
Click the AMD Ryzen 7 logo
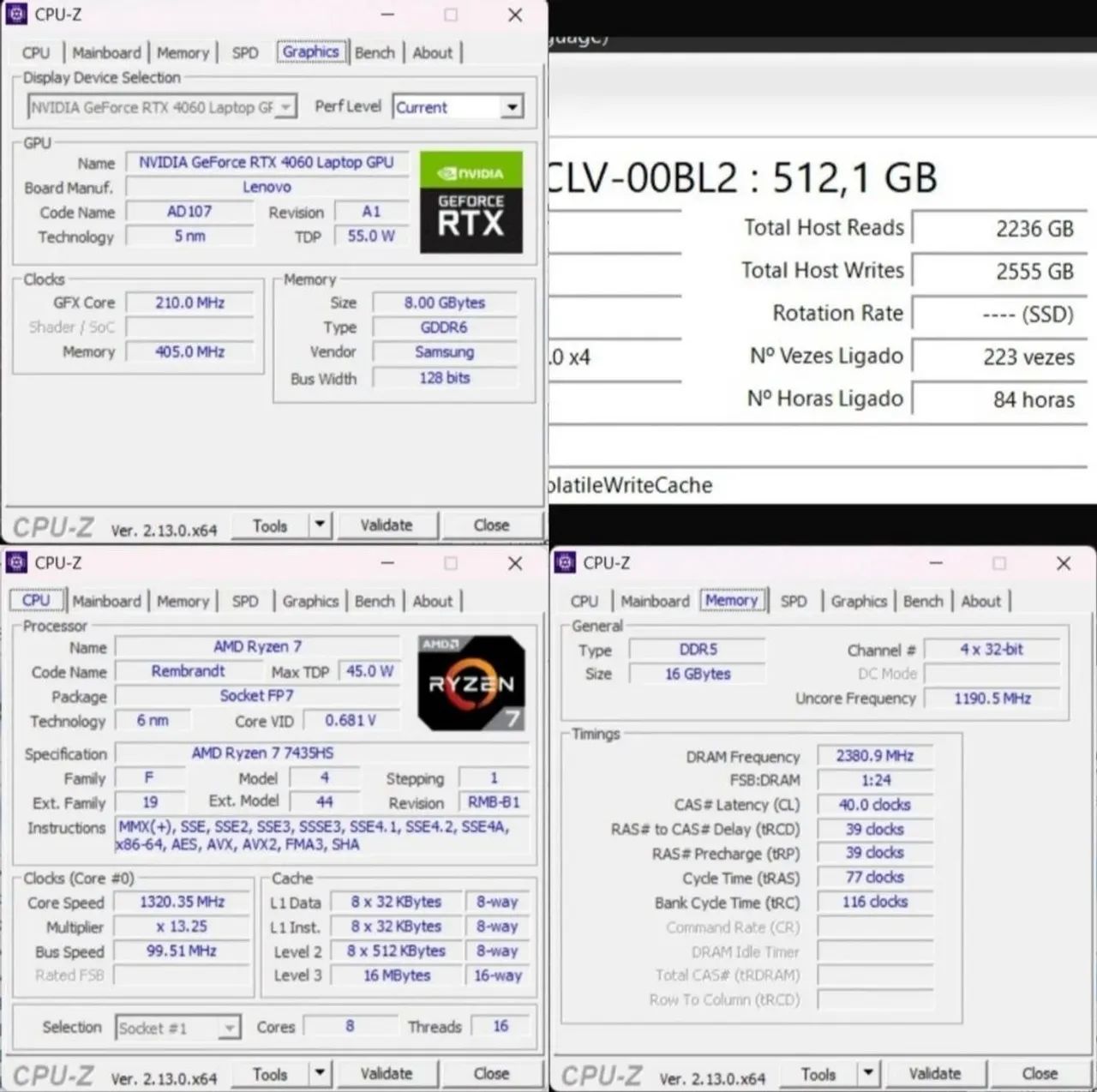pos(471,682)
